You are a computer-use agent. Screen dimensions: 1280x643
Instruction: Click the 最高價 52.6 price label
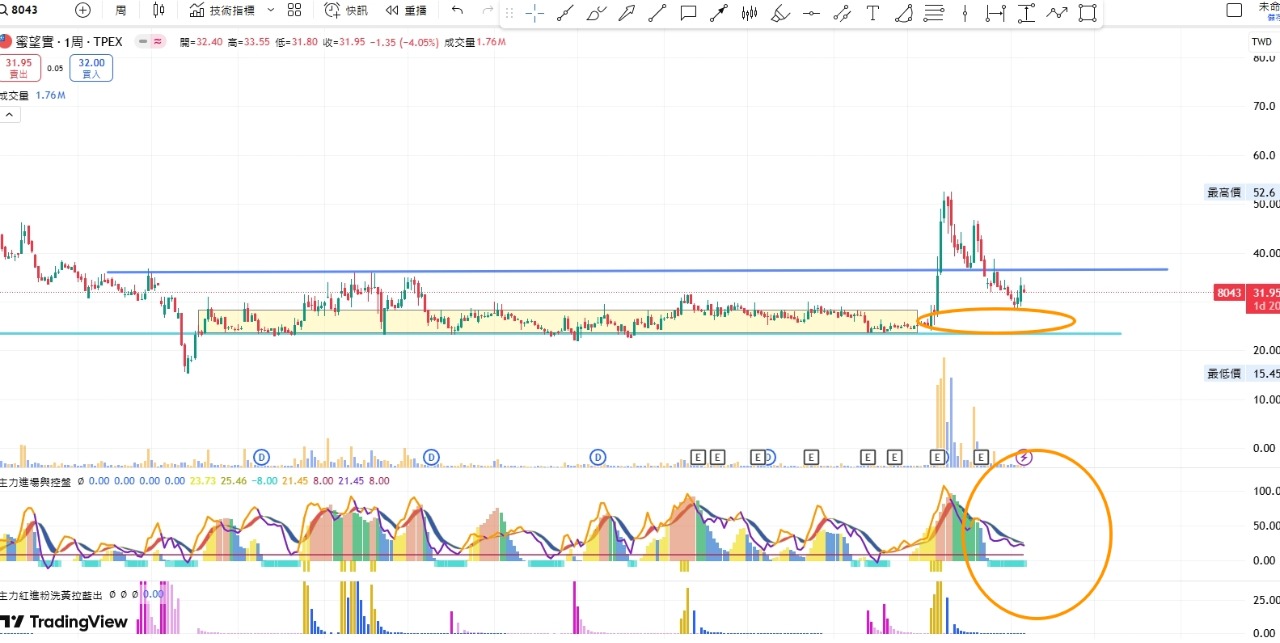tap(1242, 192)
